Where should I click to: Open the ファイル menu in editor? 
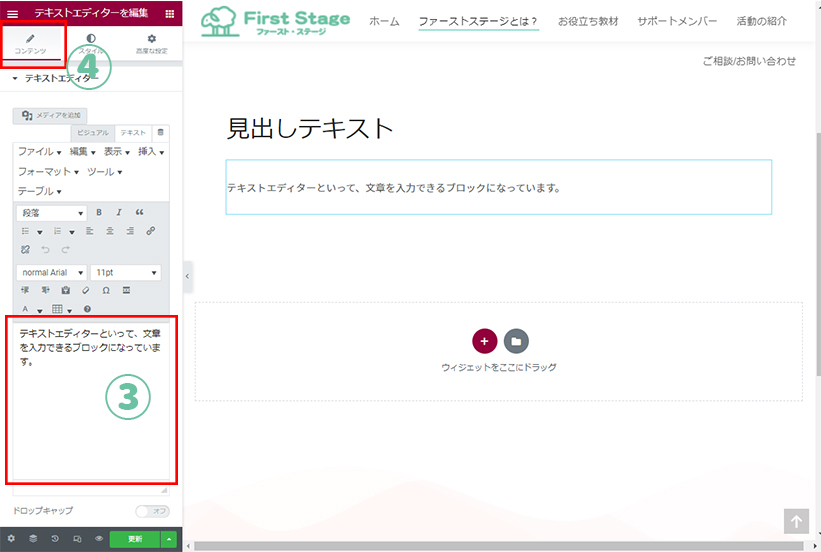click(x=39, y=152)
